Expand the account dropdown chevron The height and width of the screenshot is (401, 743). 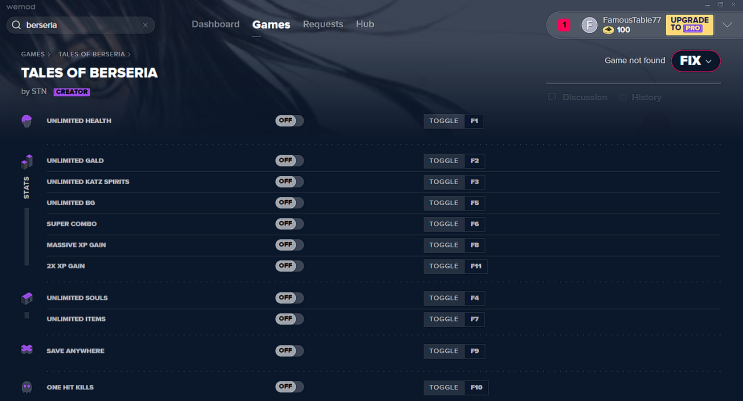coord(727,25)
